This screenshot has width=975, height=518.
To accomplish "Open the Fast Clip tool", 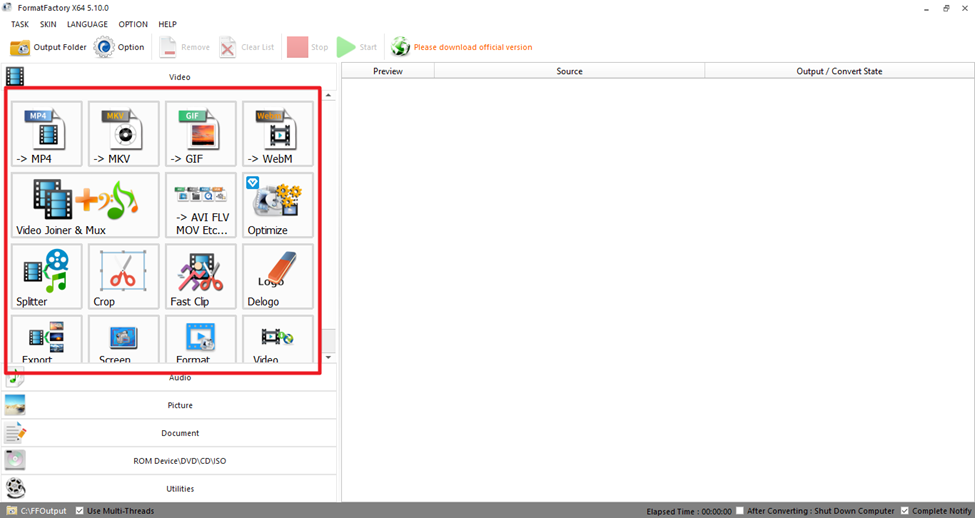I will coord(201,277).
